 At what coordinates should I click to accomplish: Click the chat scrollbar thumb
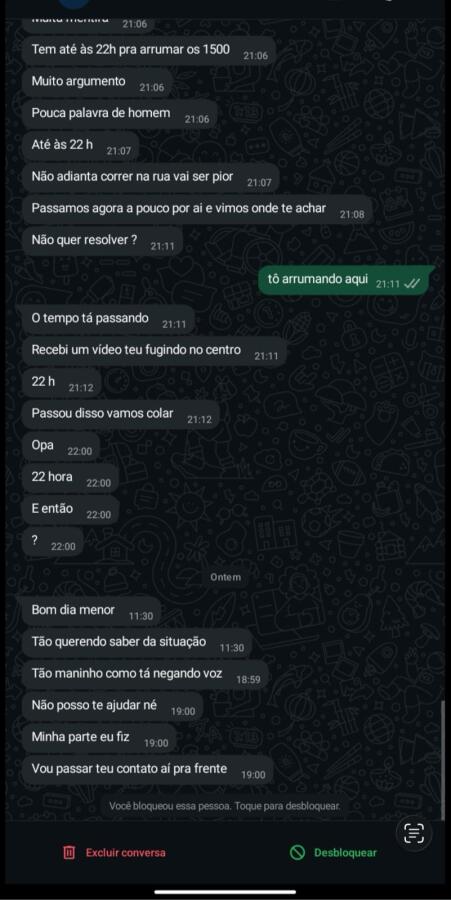442,761
